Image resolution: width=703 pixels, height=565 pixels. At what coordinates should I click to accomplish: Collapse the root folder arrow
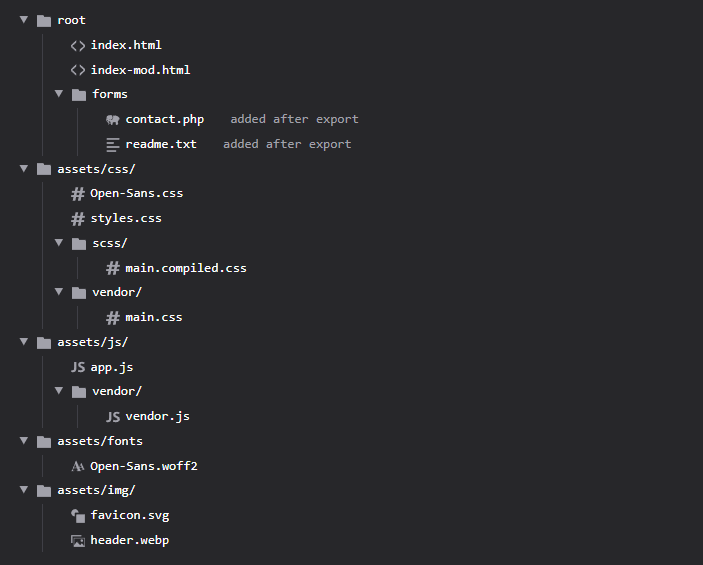[x=24, y=20]
